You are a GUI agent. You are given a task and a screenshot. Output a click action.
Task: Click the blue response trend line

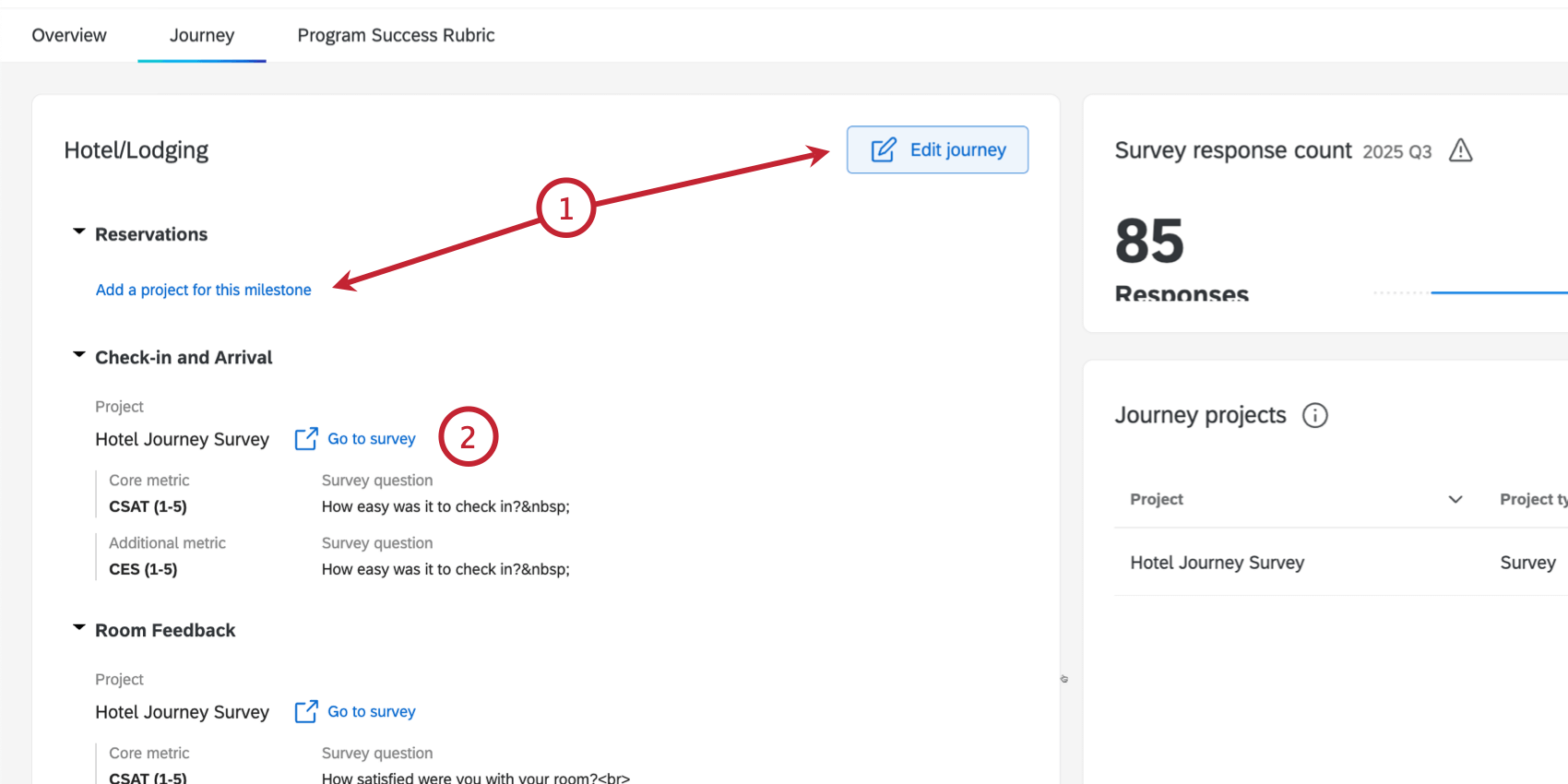1499,292
